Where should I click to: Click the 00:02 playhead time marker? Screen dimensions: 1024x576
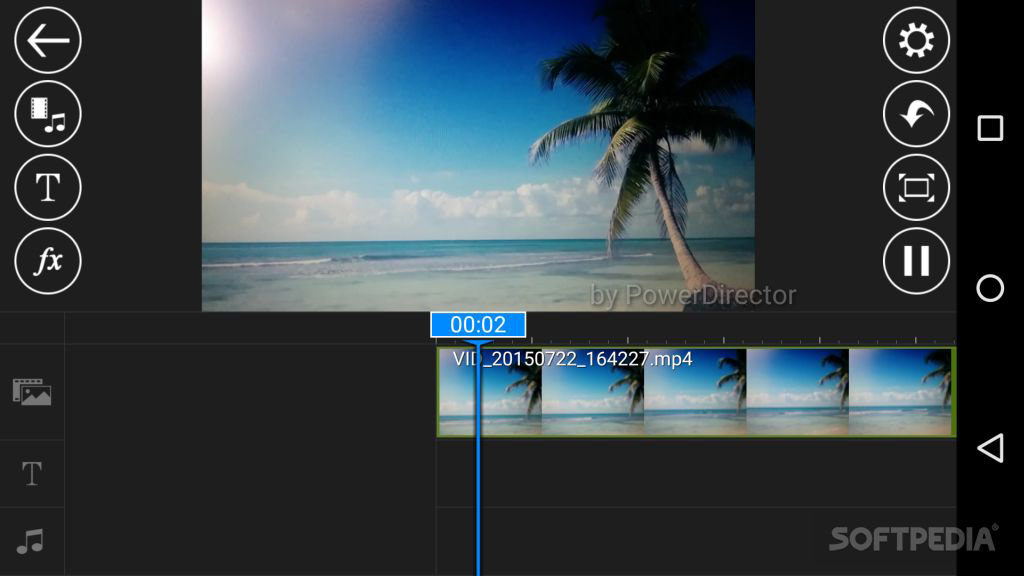point(478,325)
